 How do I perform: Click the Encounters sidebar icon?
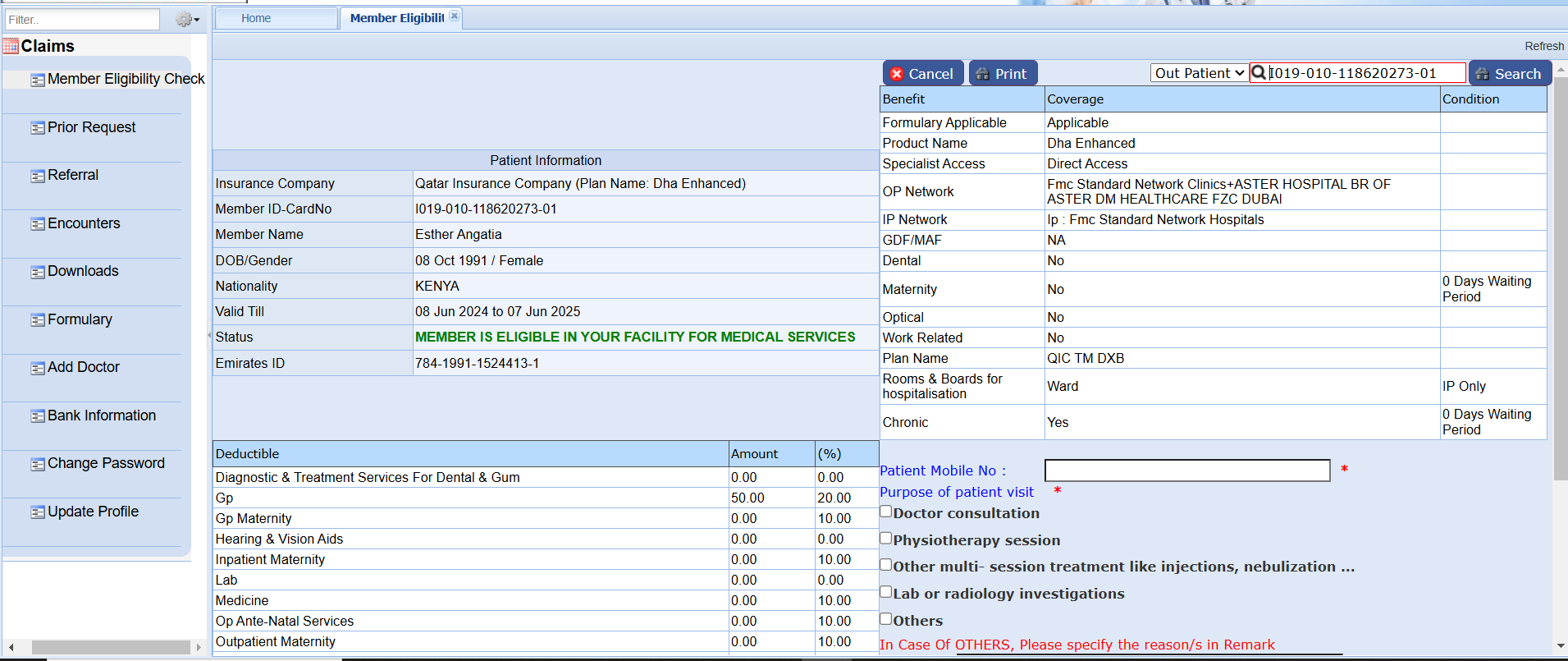38,224
